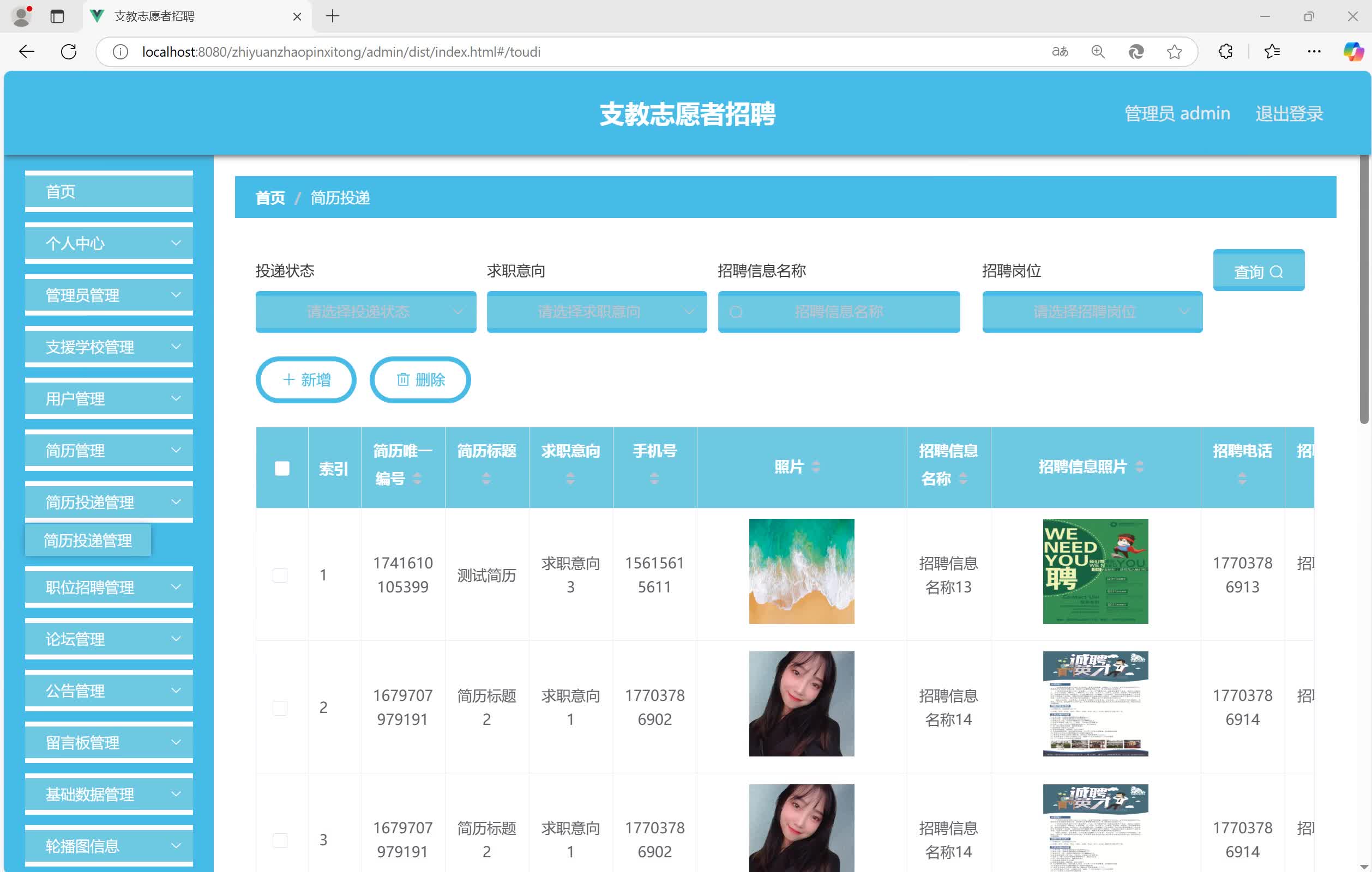Viewport: 1372px width, 872px height.
Task: Click the Edge browser essentials icon
Action: tap(1136, 52)
